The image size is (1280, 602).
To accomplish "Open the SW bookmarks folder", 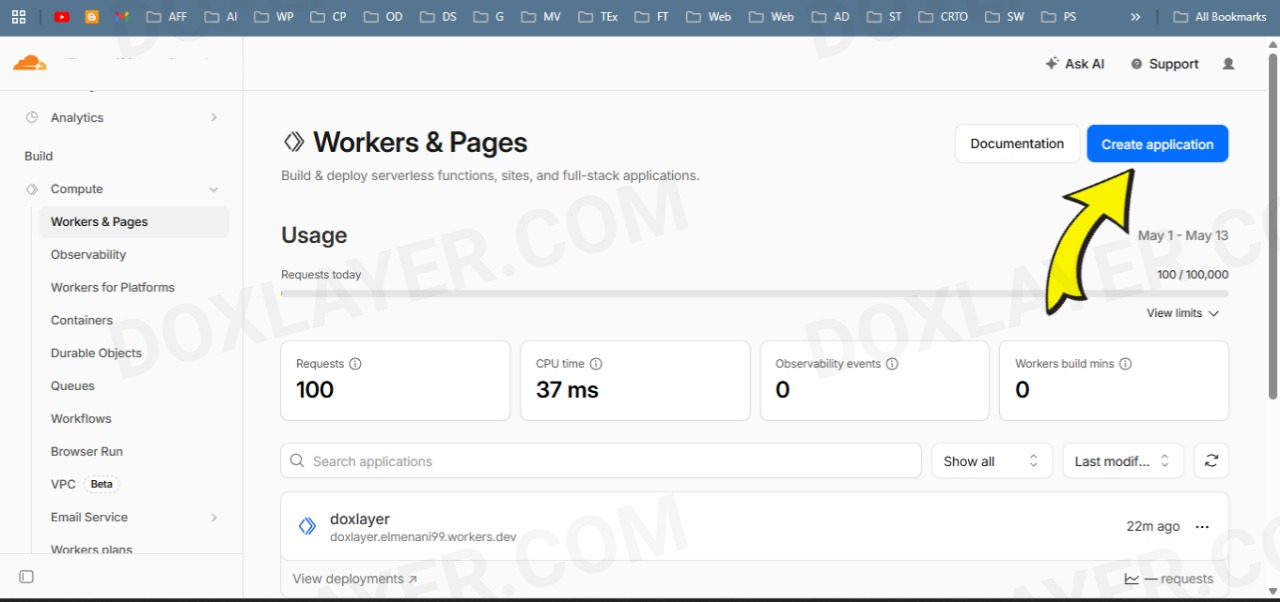I will (1004, 17).
